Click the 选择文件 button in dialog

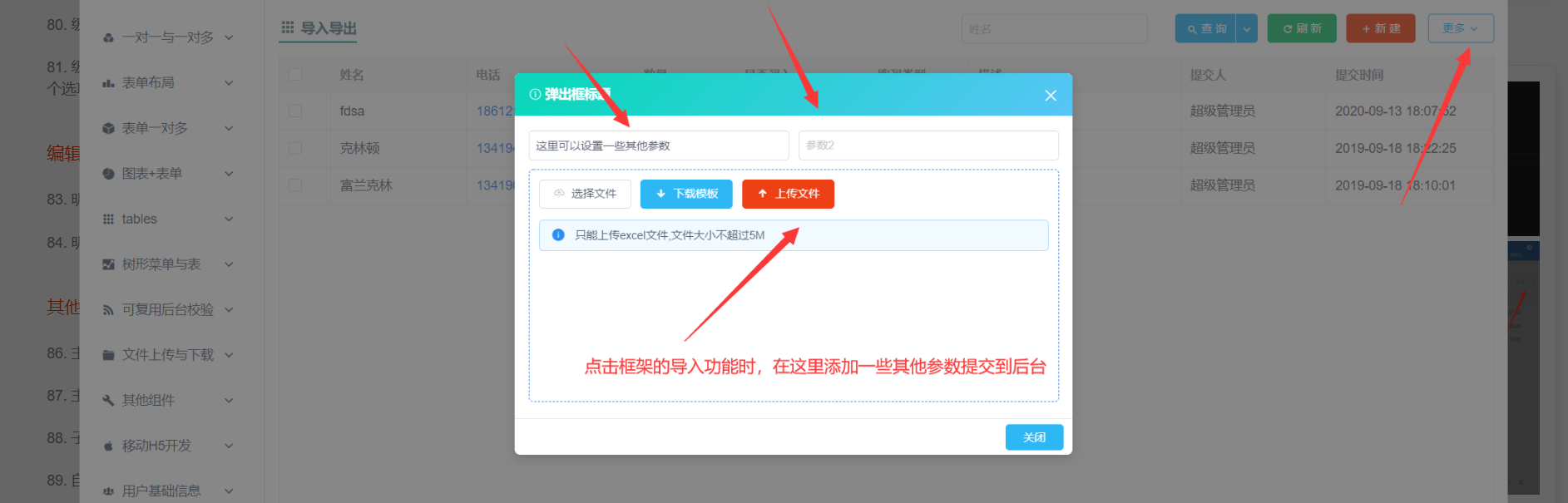tap(585, 194)
